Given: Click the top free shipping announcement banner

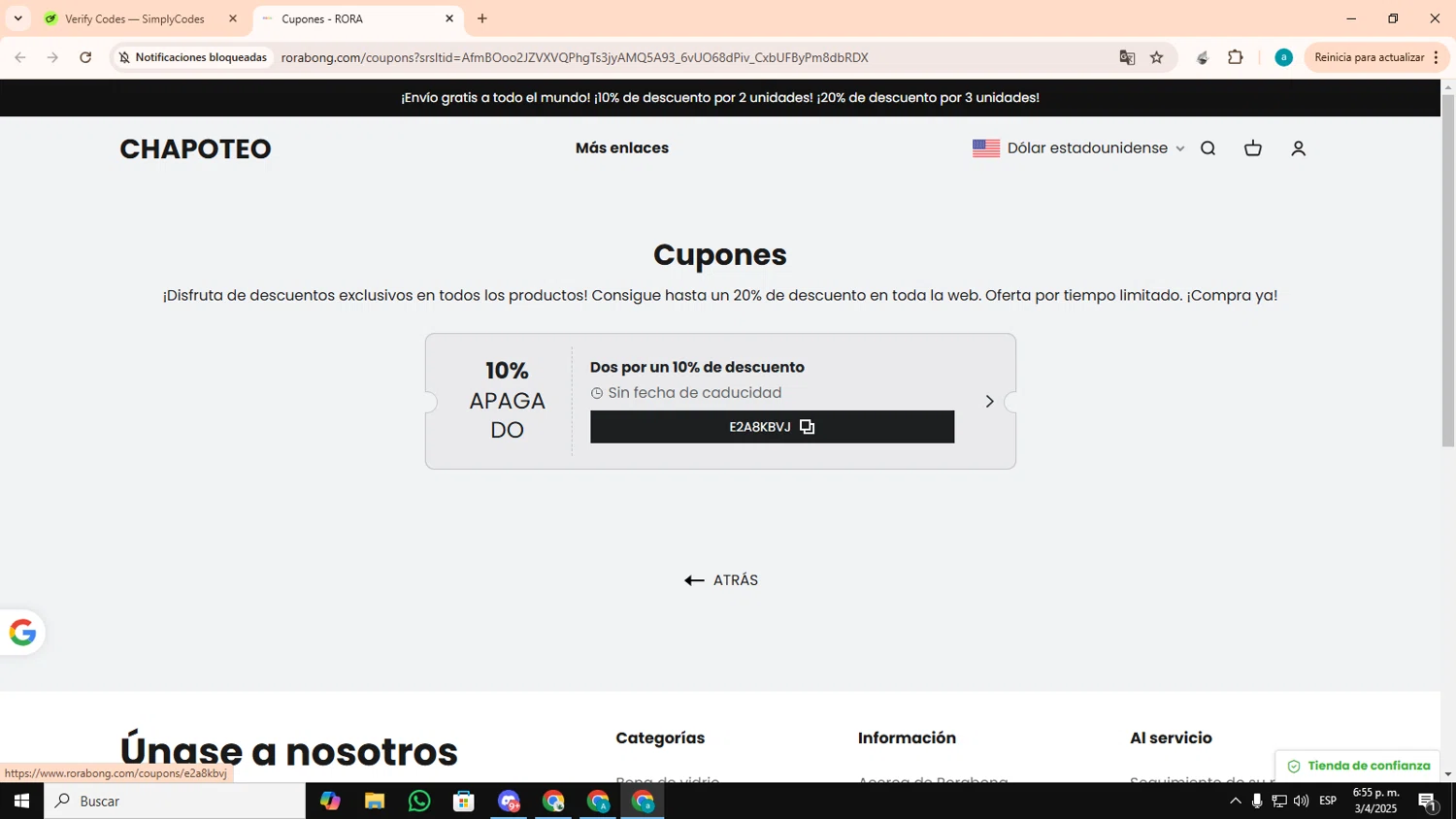Looking at the screenshot, I should (720, 98).
